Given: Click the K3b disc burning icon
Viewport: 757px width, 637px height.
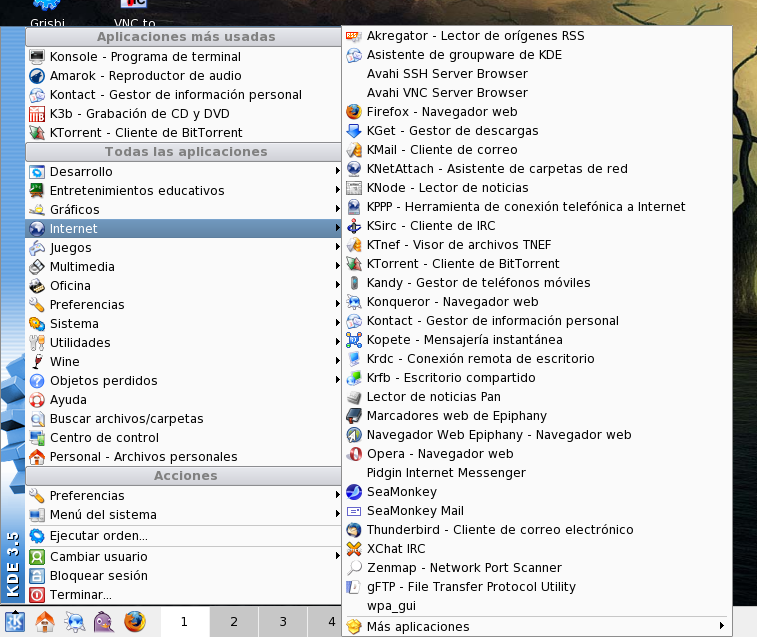Looking at the screenshot, I should (37, 114).
